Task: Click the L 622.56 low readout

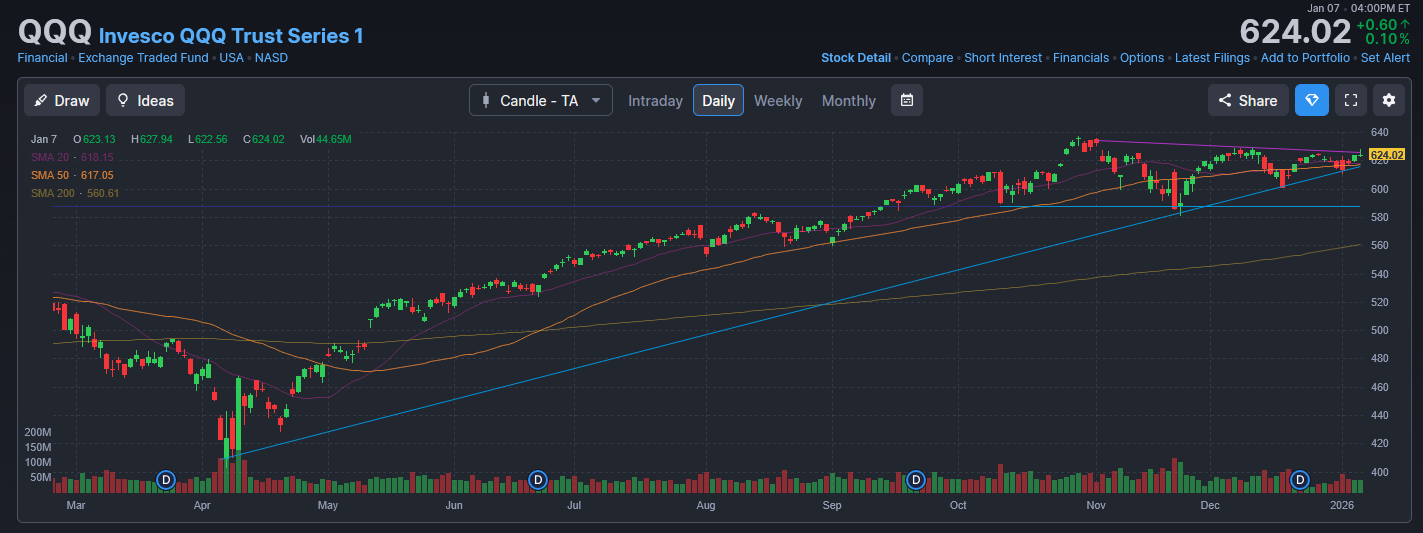Action: pyautogui.click(x=207, y=139)
